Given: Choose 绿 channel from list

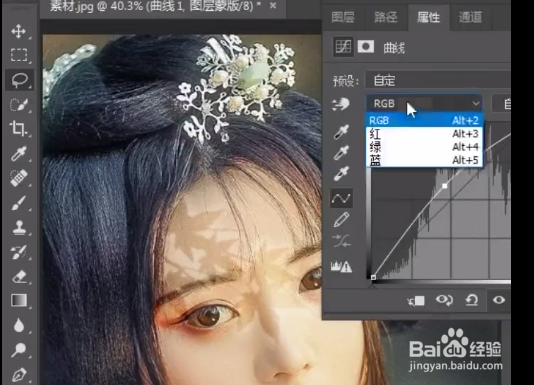Looking at the screenshot, I should pos(424,147).
